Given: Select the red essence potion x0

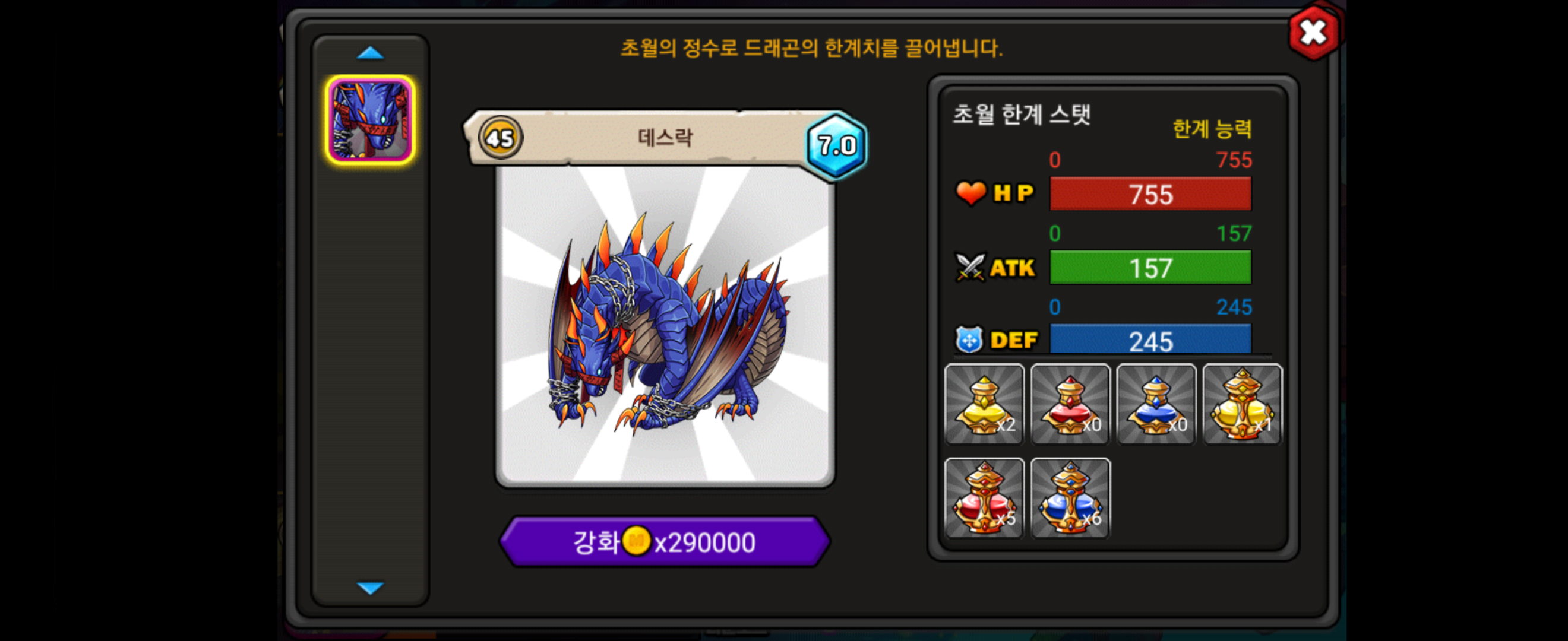Looking at the screenshot, I should (1070, 404).
